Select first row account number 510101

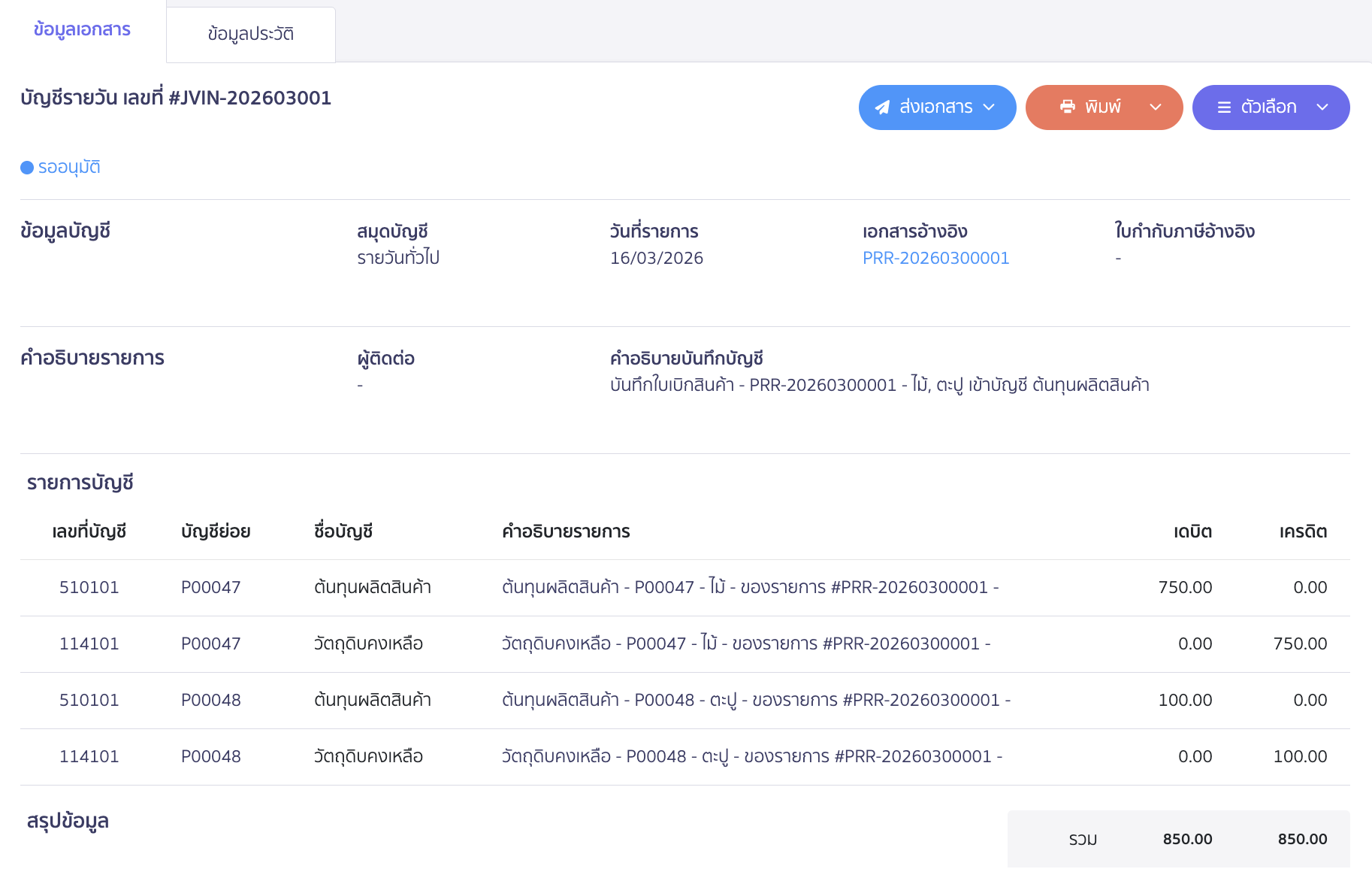(x=89, y=588)
